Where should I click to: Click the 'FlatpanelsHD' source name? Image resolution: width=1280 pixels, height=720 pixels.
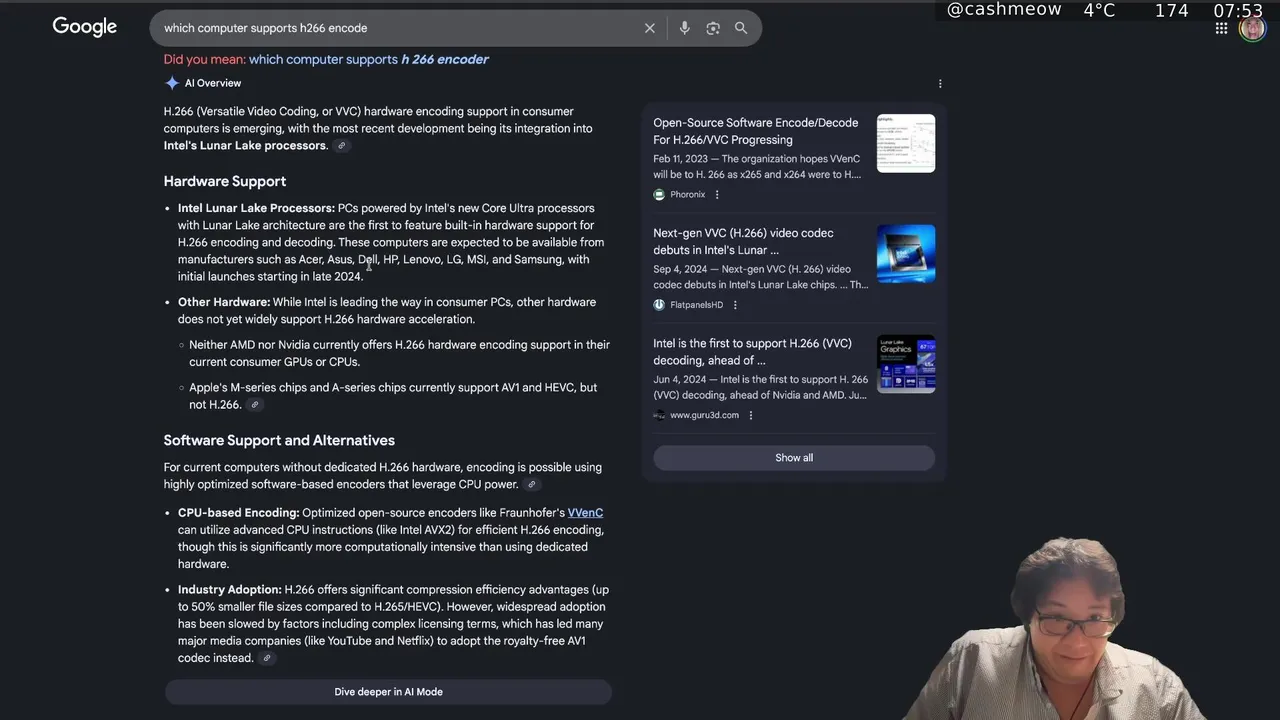[696, 305]
